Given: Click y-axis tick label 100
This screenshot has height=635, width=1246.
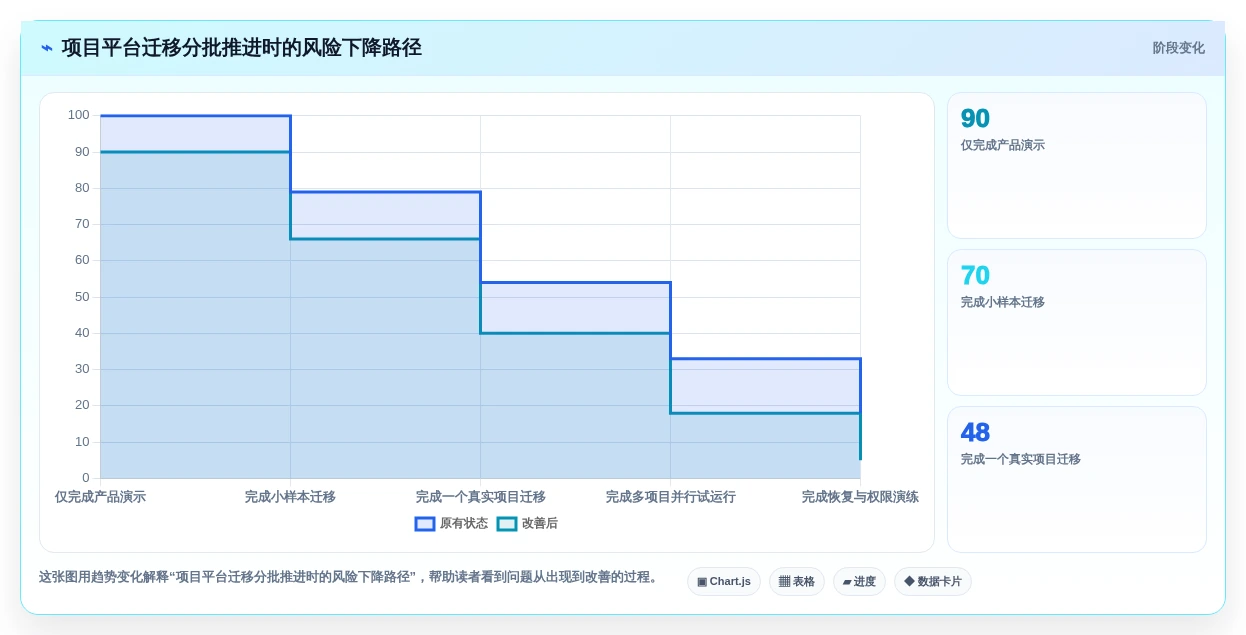Looking at the screenshot, I should pos(78,115).
